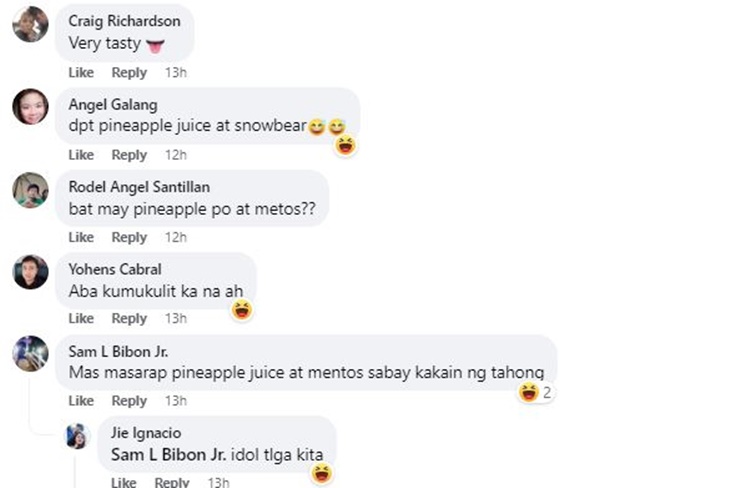
Task: Open Rodel Angel Santillan's name link
Action: coord(139,187)
